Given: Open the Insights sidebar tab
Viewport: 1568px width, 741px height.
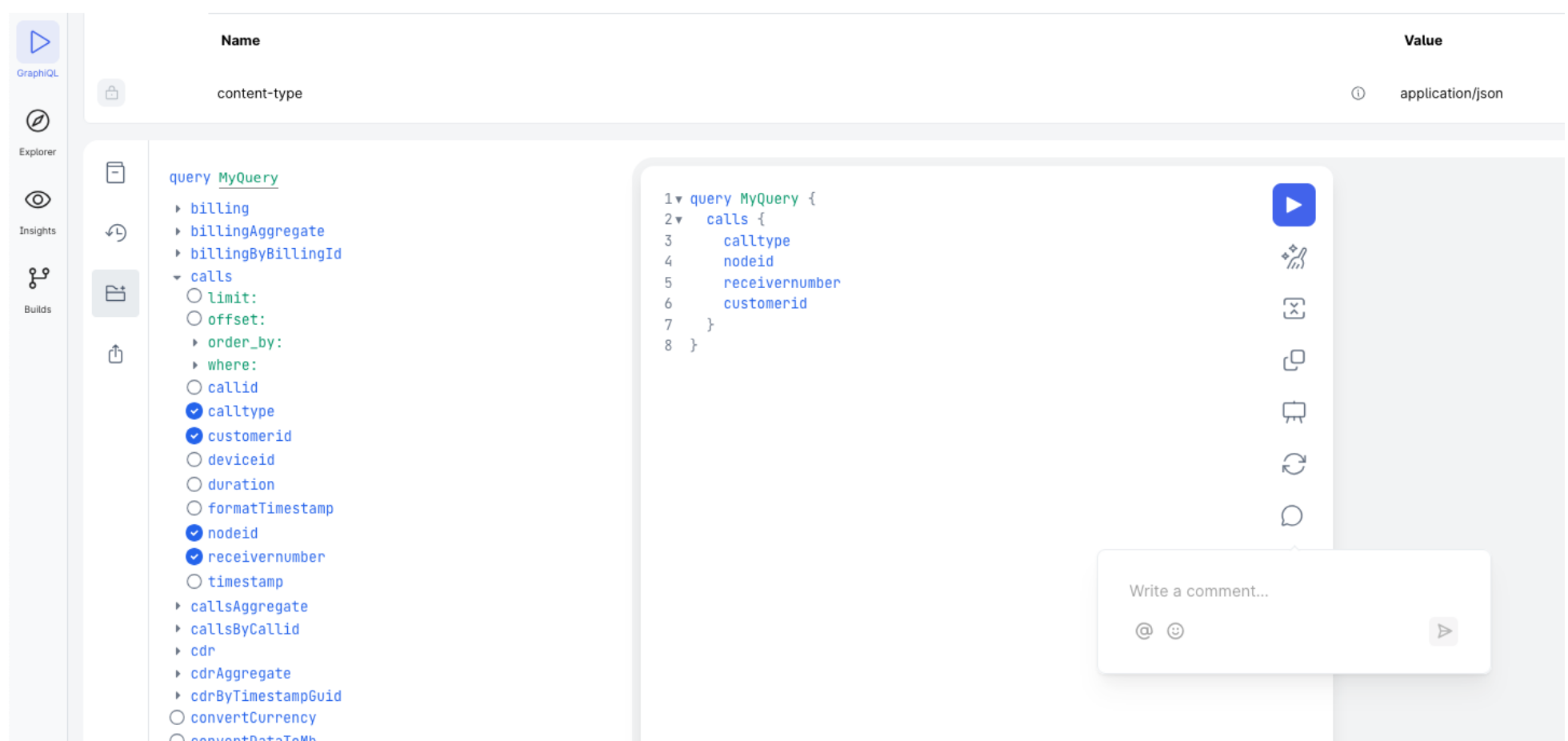Looking at the screenshot, I should point(38,211).
